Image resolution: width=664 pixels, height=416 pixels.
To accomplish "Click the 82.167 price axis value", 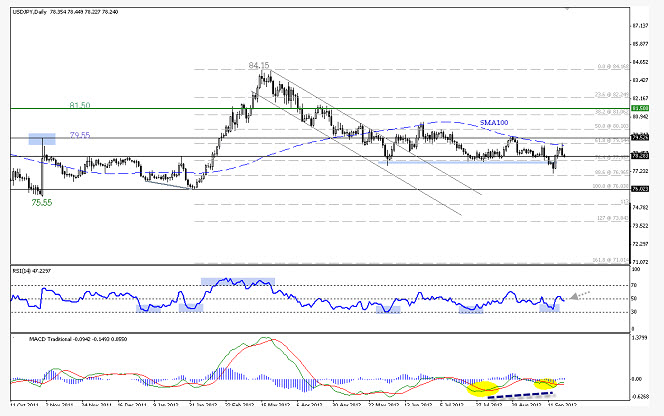I will [640, 98].
